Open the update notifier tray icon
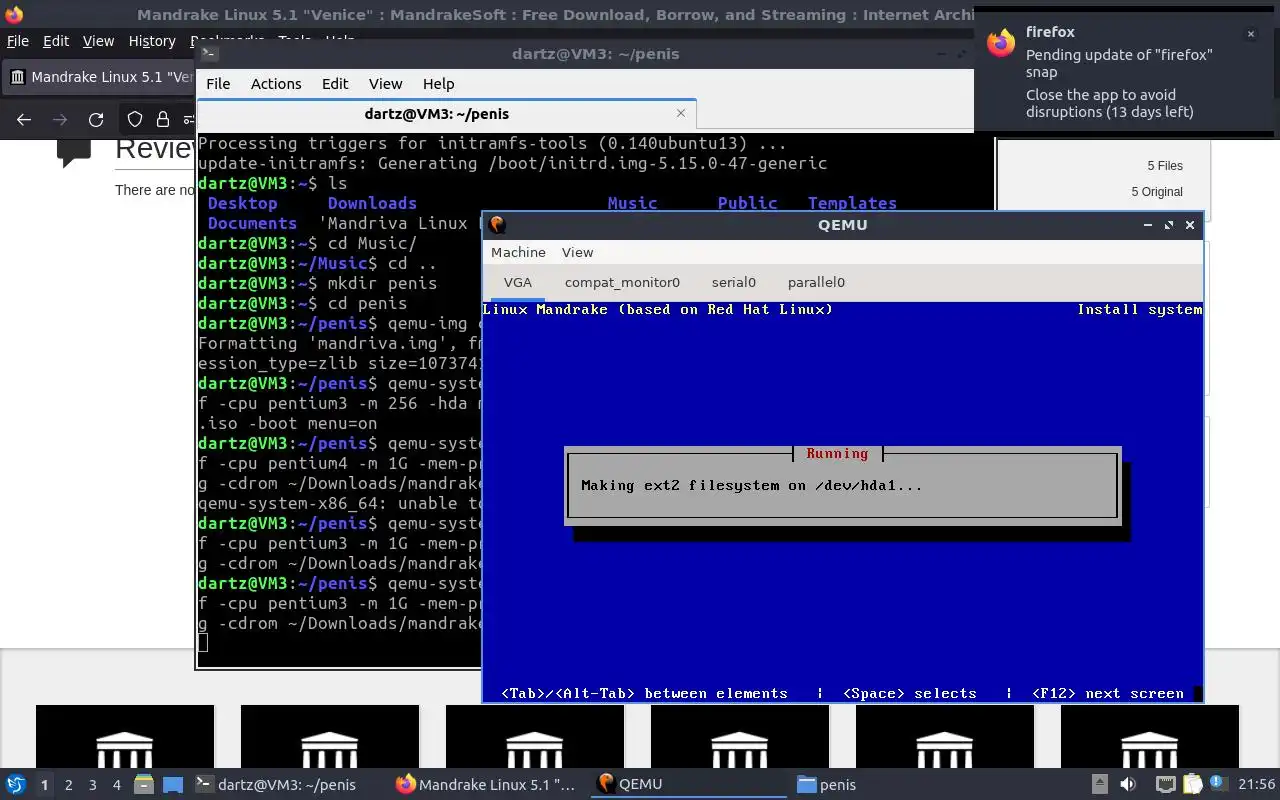This screenshot has height=800, width=1280. [x=1219, y=784]
